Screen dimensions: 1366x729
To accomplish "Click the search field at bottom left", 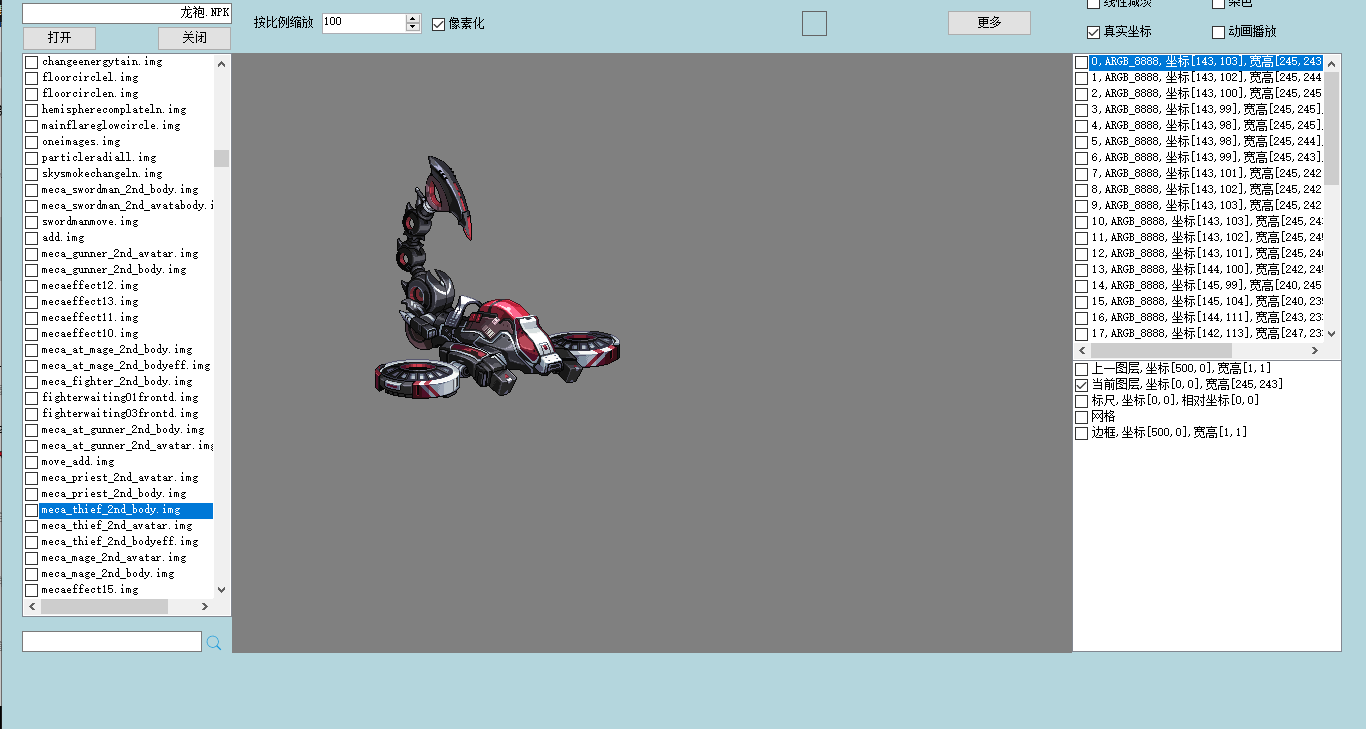I will click(x=112, y=641).
